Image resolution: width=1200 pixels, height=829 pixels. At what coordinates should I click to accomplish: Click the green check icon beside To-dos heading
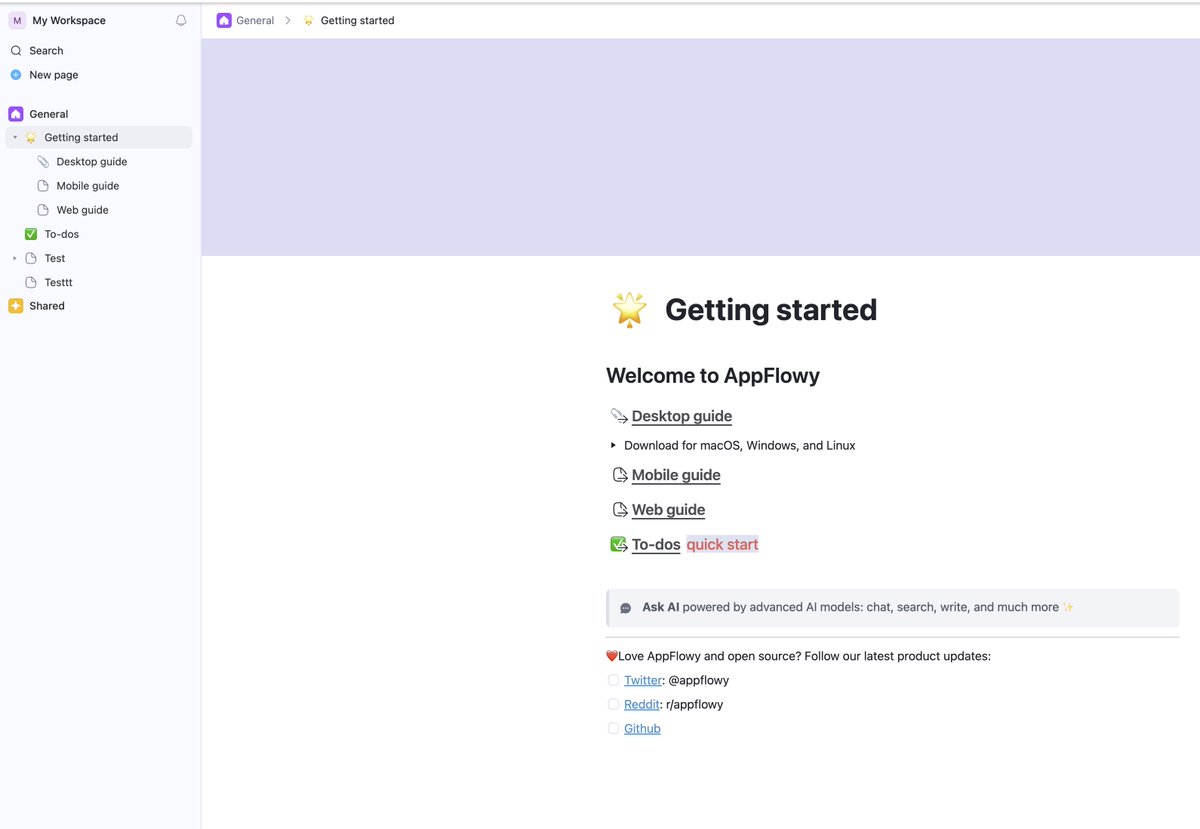point(619,545)
